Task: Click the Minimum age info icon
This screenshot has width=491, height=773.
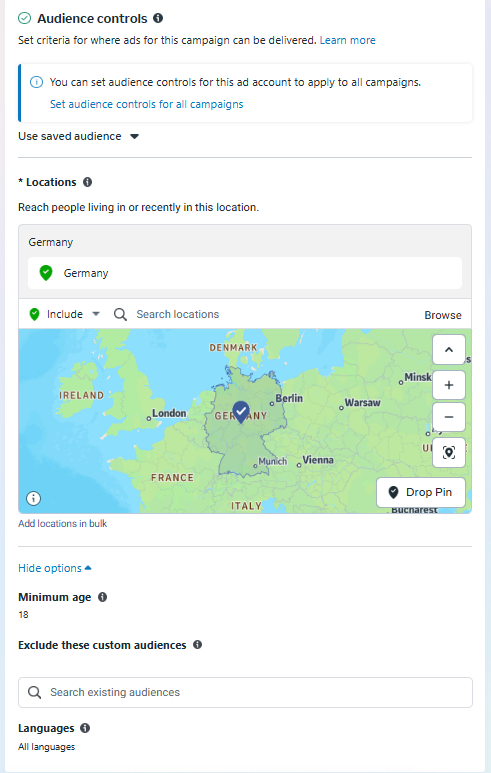Action: [x=103, y=597]
